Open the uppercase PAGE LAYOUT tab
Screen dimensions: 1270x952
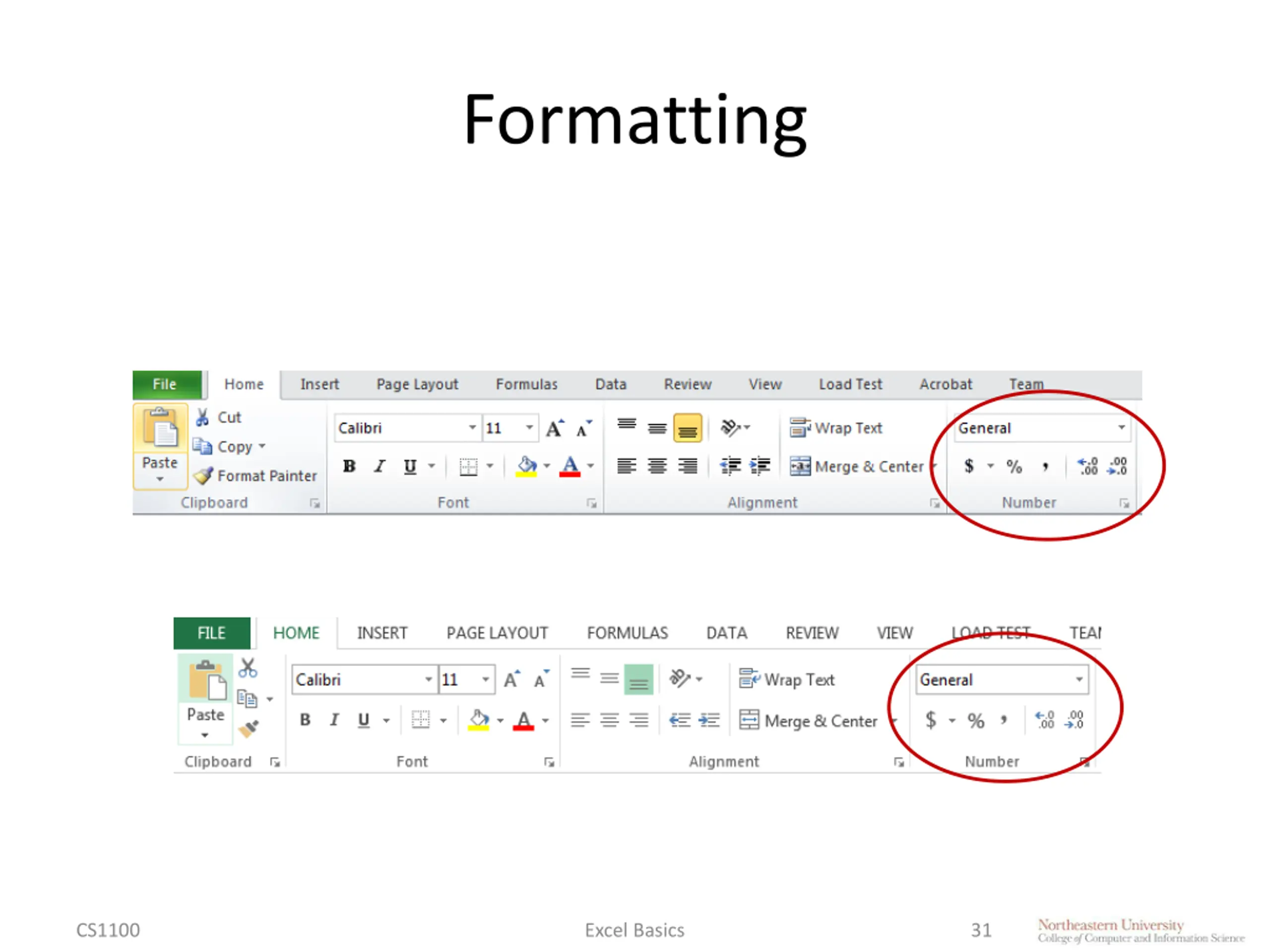tap(497, 633)
